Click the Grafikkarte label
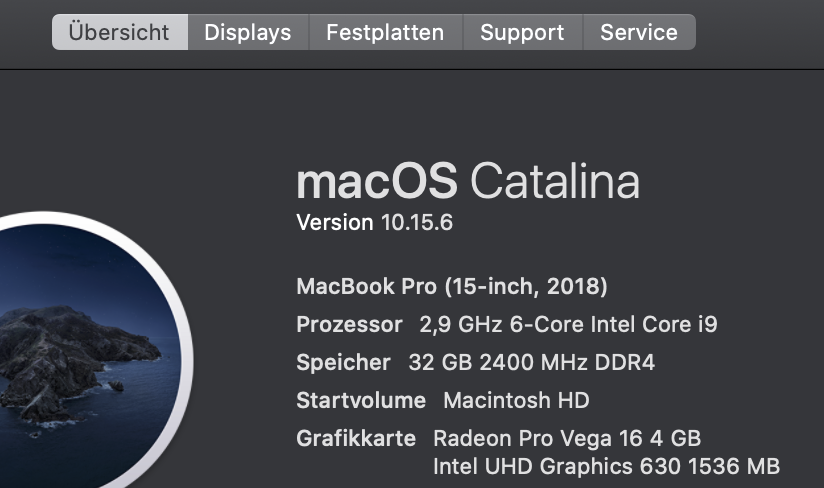The height and width of the screenshot is (488, 824). 356,438
